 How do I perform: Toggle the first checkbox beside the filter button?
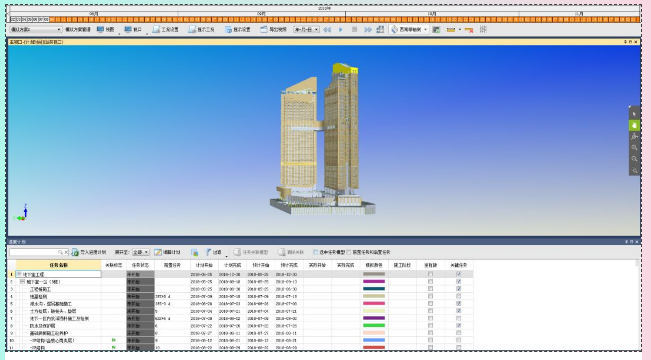click(316, 252)
